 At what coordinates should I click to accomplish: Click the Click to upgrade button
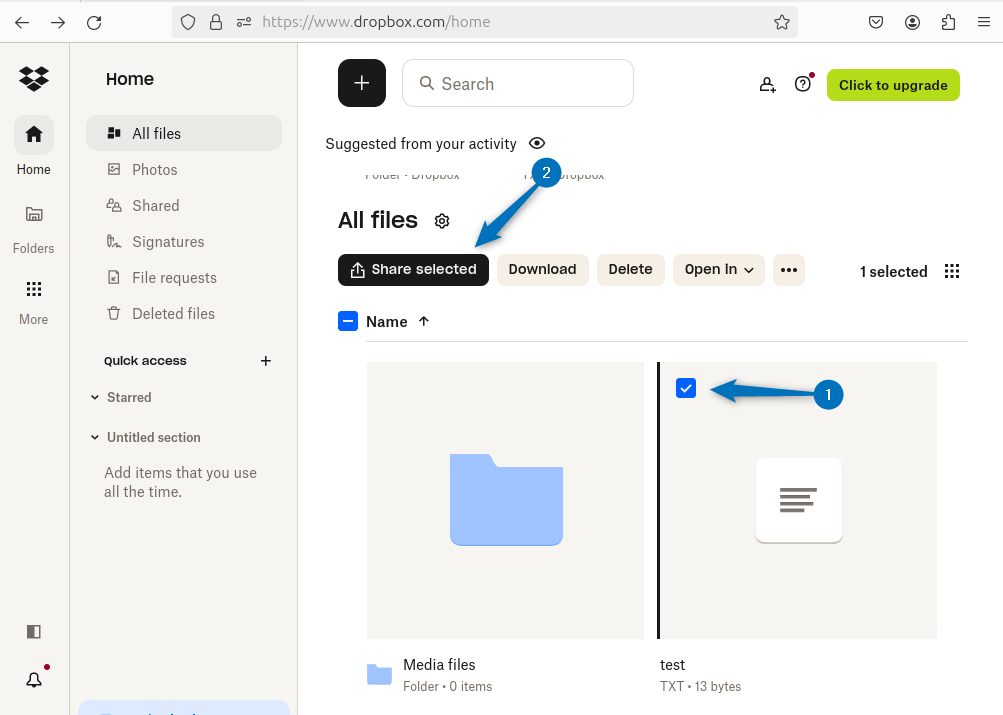(x=892, y=85)
